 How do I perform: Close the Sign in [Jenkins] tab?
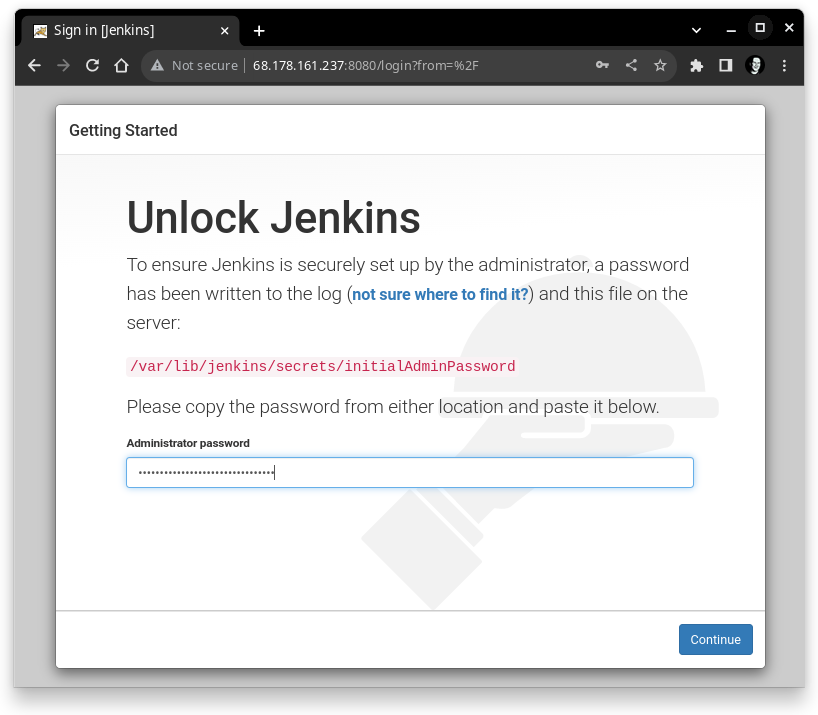pyautogui.click(x=225, y=31)
